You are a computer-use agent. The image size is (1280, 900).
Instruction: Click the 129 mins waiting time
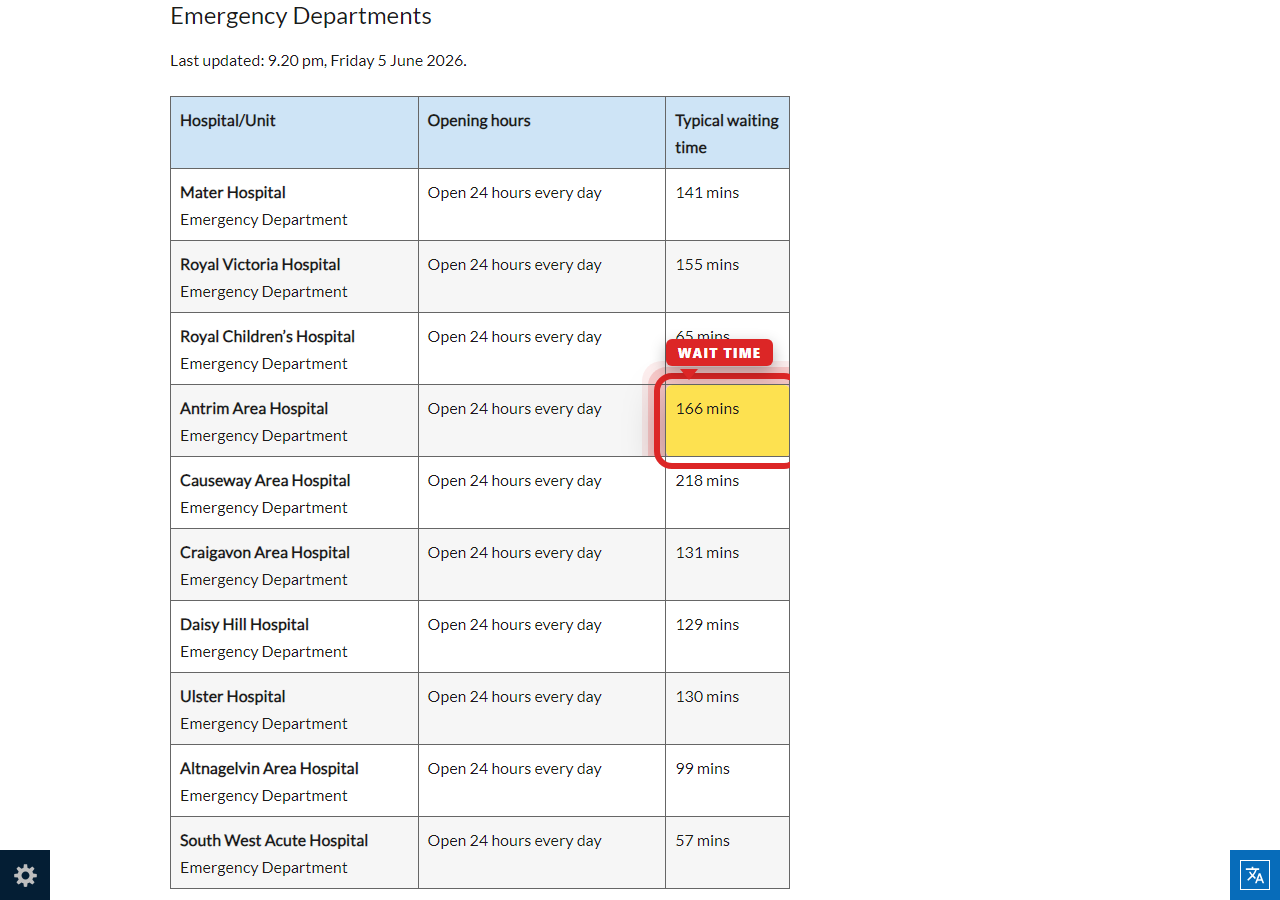point(707,624)
